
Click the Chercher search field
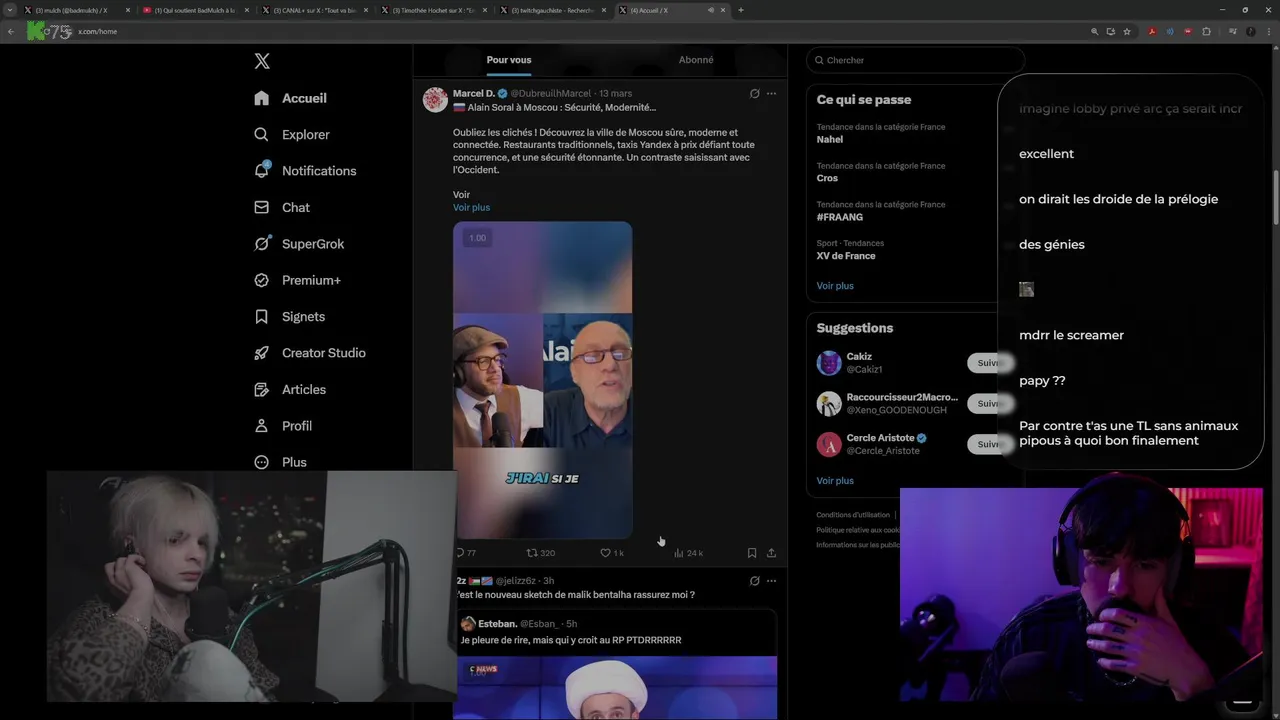[x=915, y=60]
